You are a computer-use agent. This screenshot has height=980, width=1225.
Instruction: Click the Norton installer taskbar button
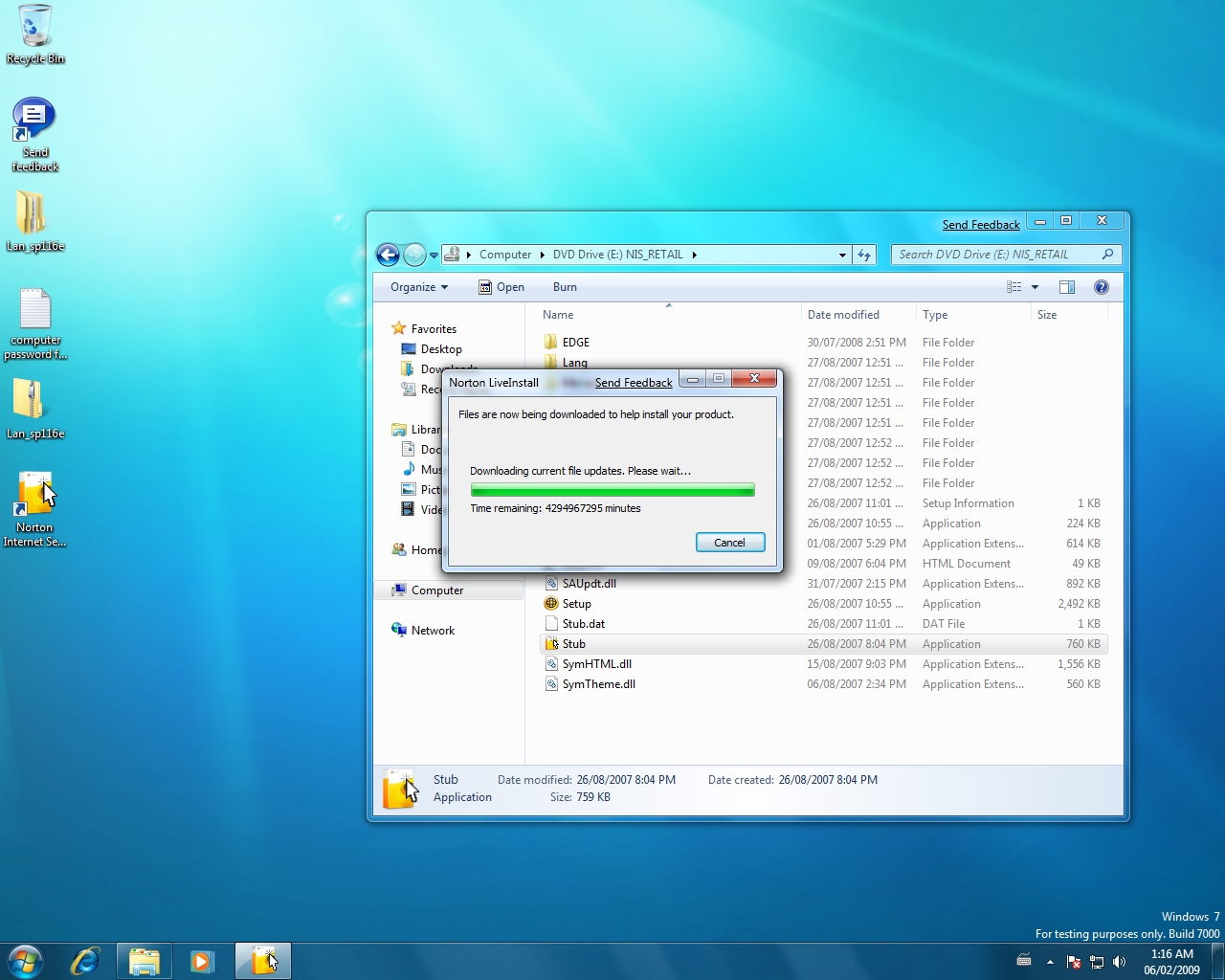tap(263, 961)
